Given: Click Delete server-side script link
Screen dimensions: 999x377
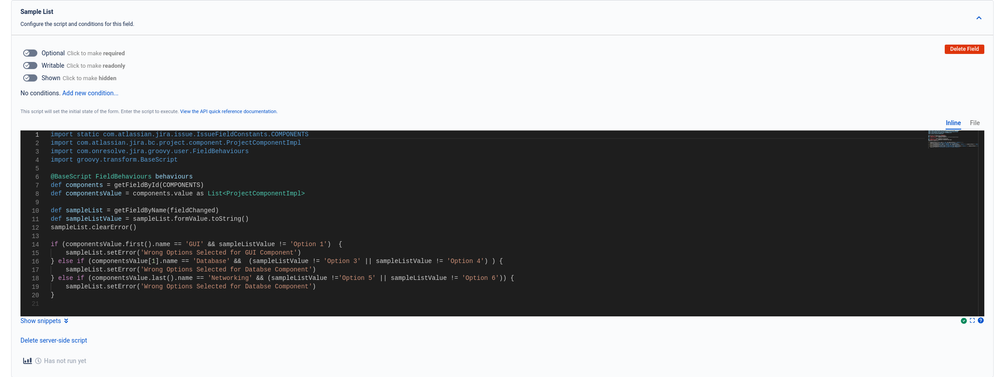Looking at the screenshot, I should point(54,341).
